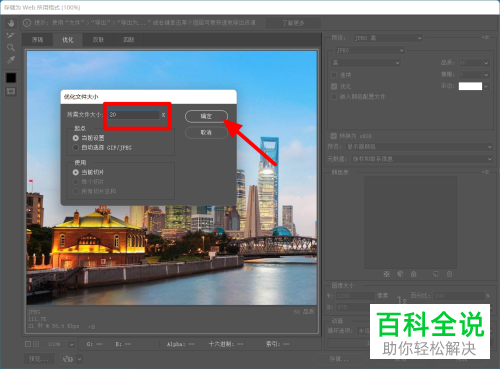Image resolution: width=500 pixels, height=369 pixels.
Task: Toggle the embed color profile checkbox
Action: pos(334,97)
